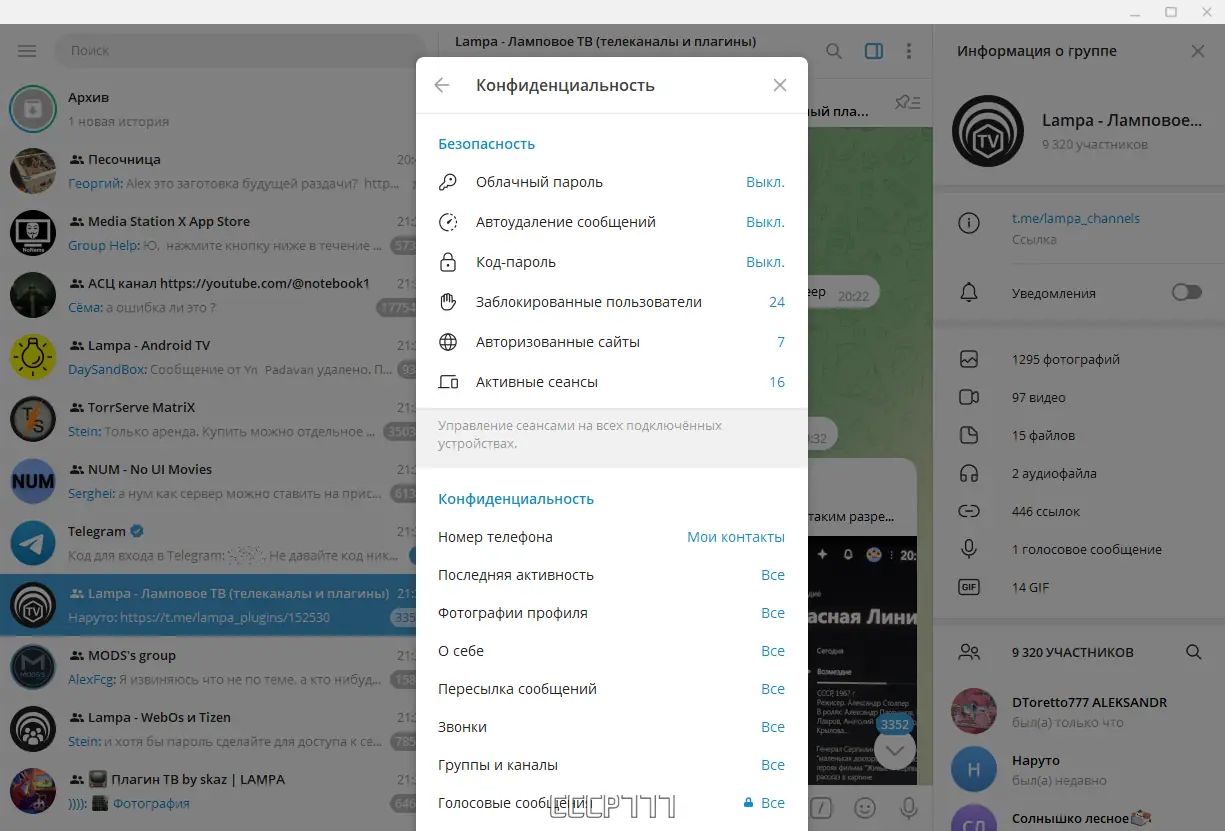Close the Конфиденциальность settings dialog

point(780,86)
